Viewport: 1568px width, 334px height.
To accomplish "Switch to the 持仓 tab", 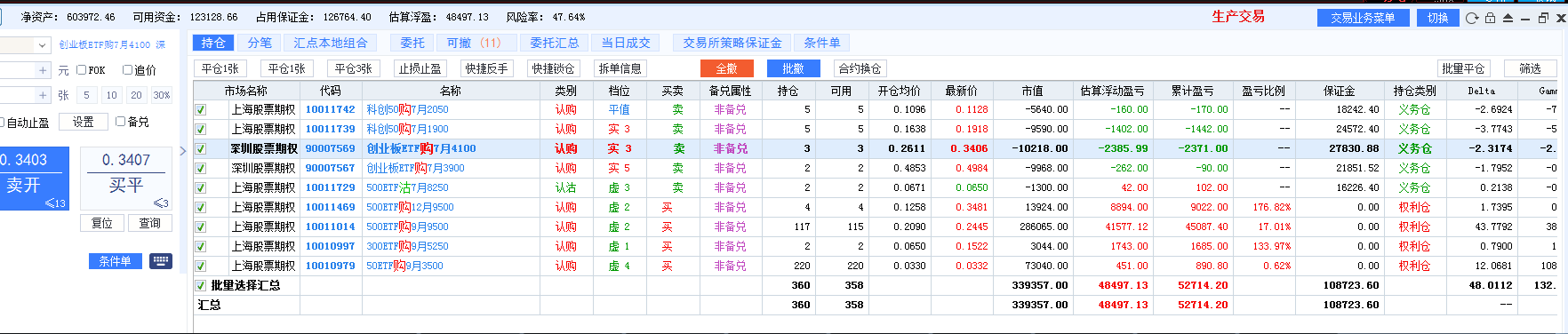I will pyautogui.click(x=213, y=43).
